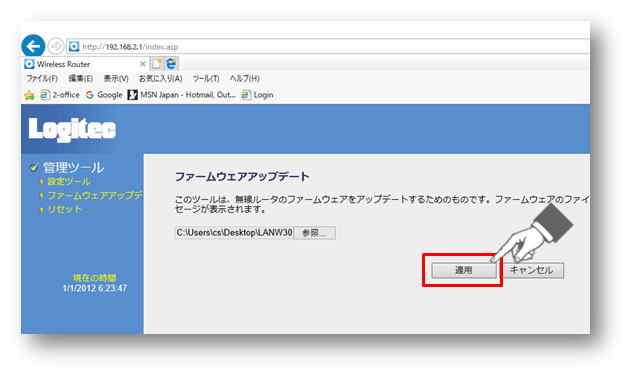Click the Edge icon next to new tab
632x376 pixels.
coord(171,63)
